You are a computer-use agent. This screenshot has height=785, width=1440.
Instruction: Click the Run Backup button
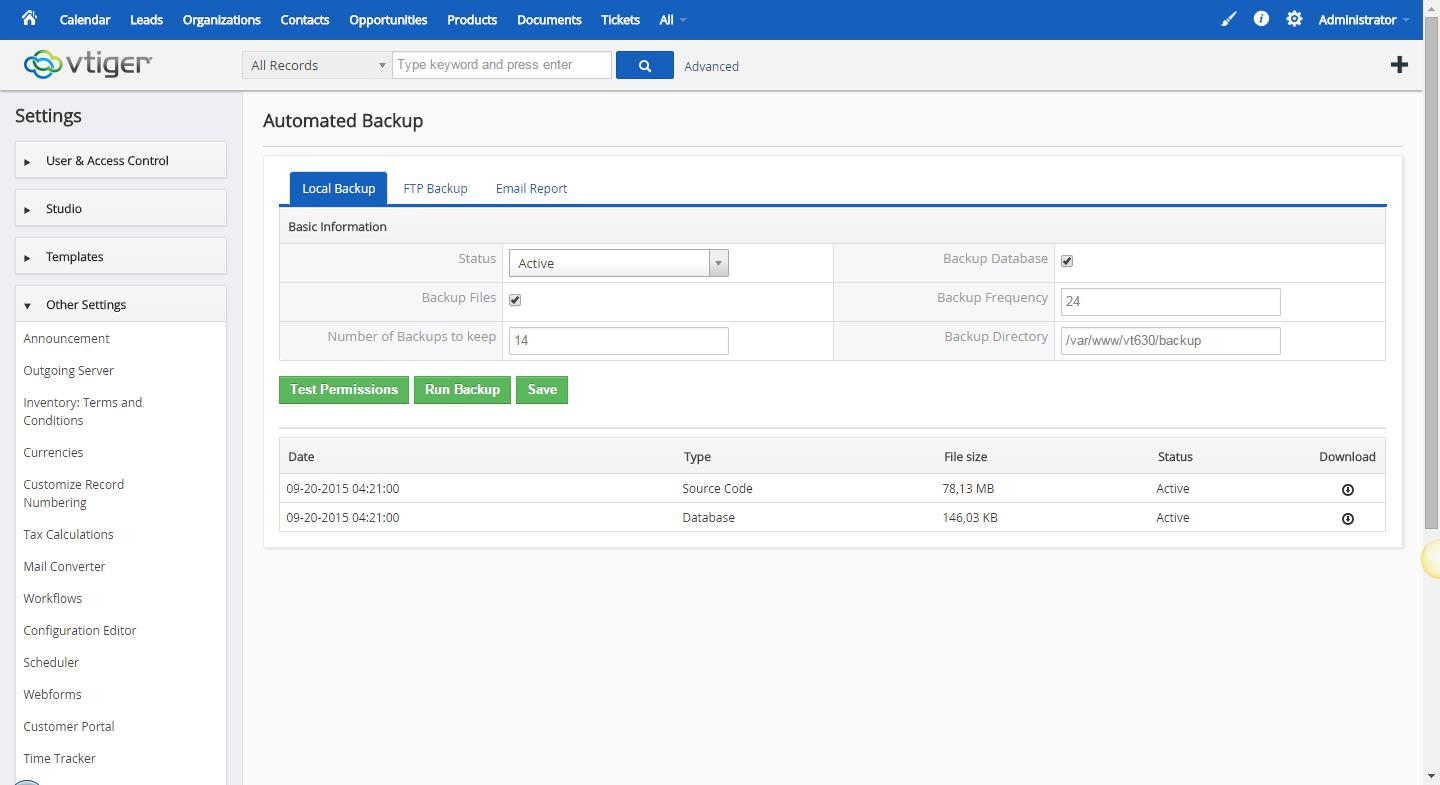[x=462, y=389]
